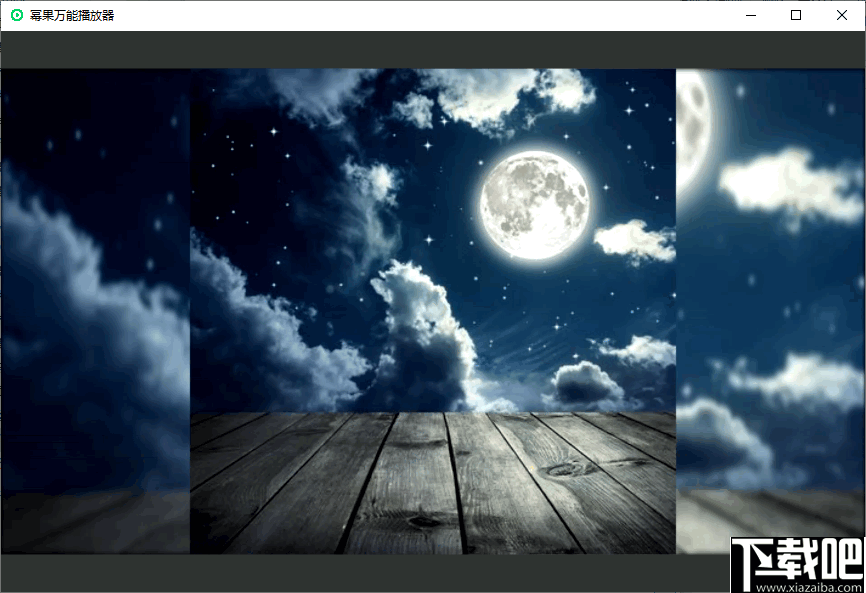Click the full moon in the video
Viewport: 866px width, 593px height.
534,205
